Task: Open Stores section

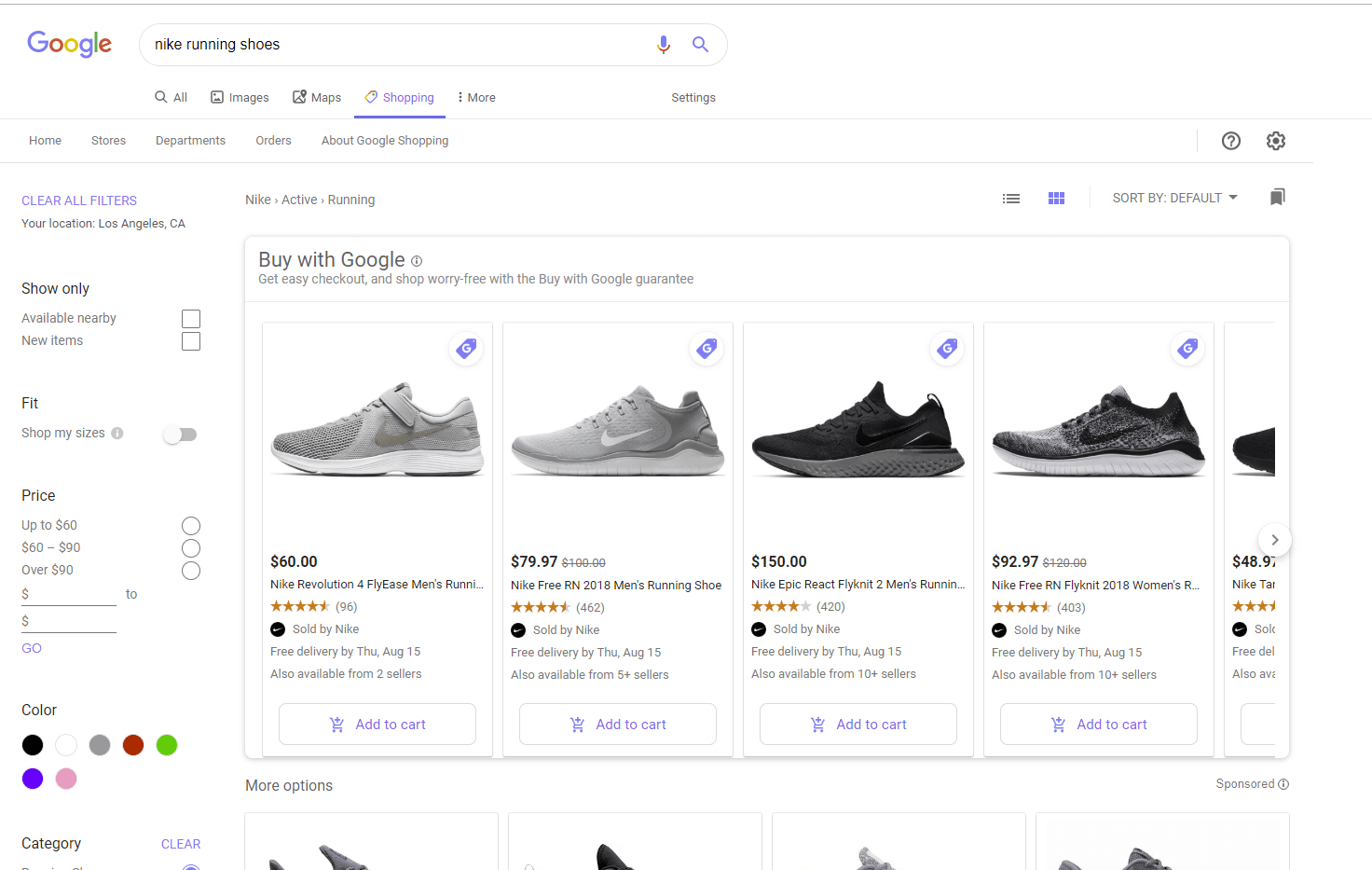Action: click(x=108, y=141)
